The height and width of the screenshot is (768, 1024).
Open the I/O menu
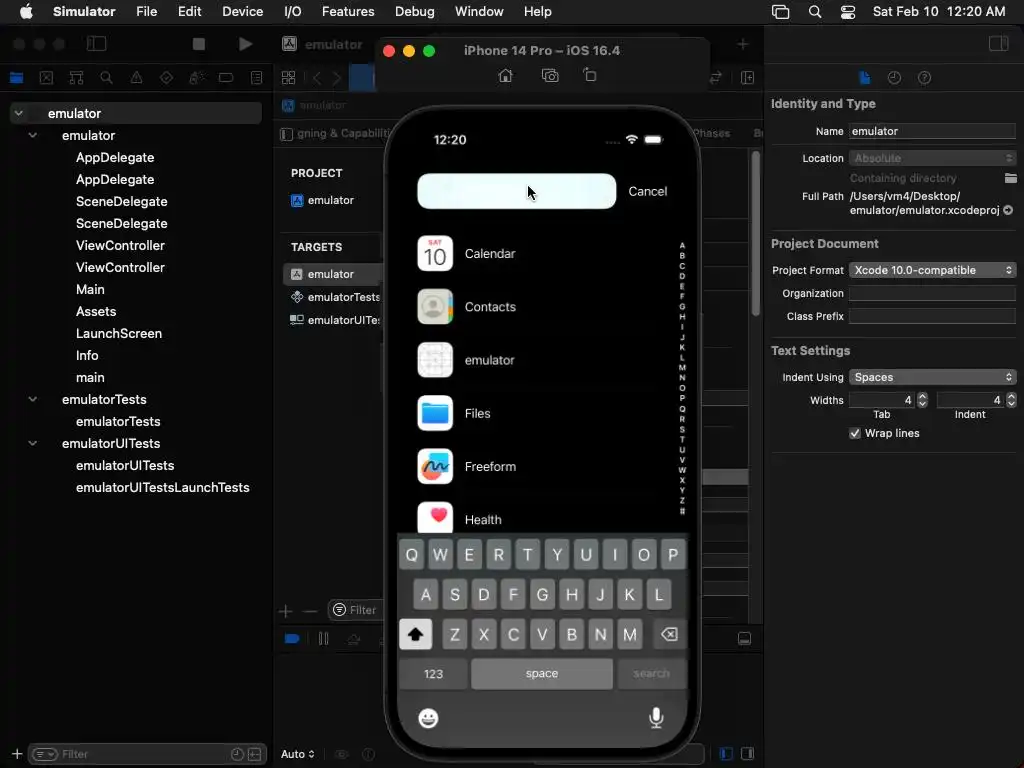click(x=293, y=11)
